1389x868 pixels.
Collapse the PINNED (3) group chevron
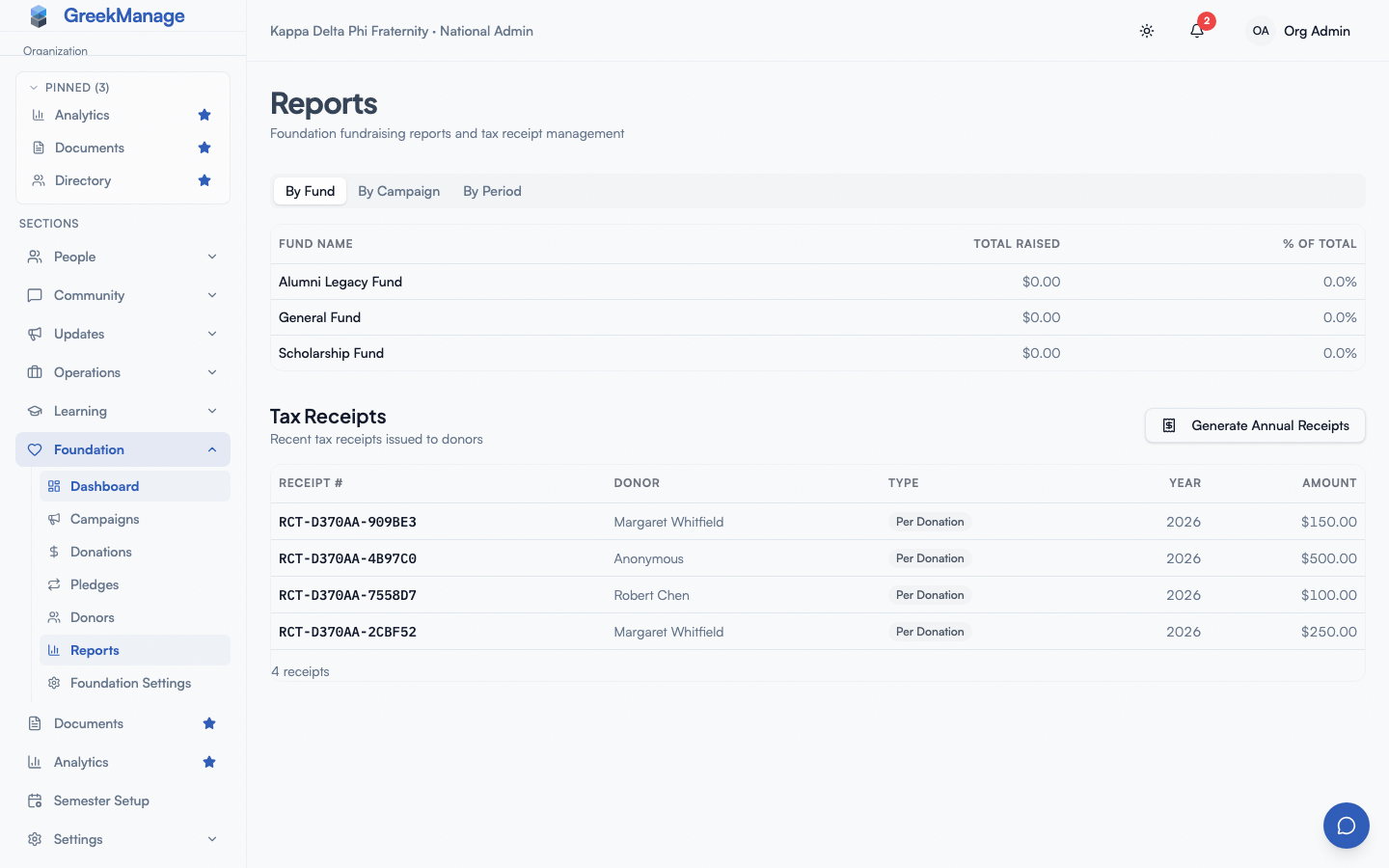pos(34,88)
